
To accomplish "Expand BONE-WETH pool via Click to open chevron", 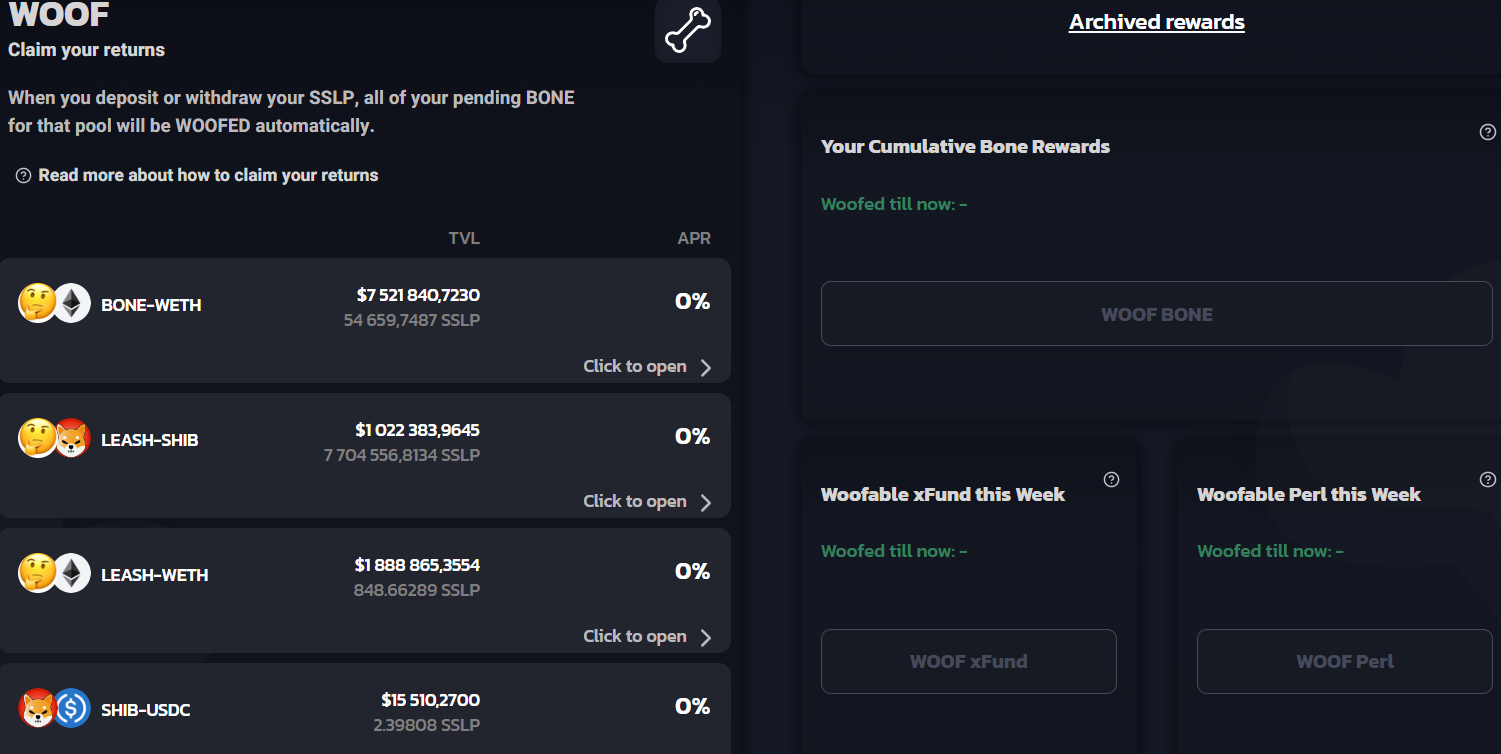I will 706,367.
